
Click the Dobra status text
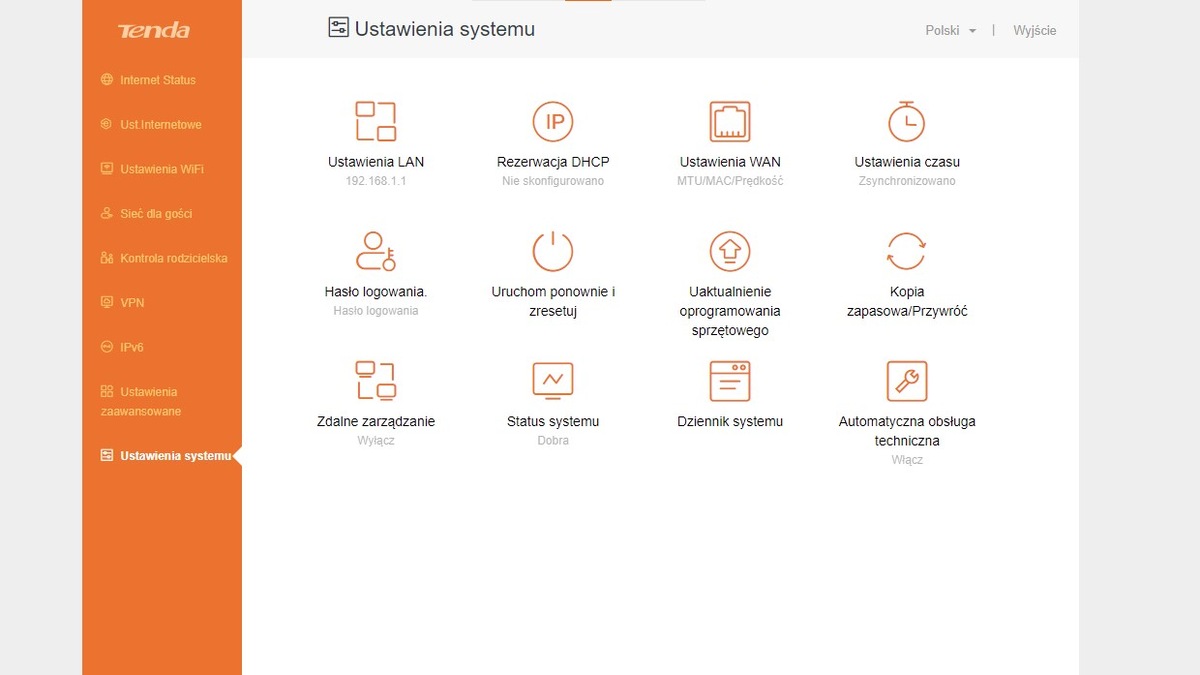click(553, 441)
